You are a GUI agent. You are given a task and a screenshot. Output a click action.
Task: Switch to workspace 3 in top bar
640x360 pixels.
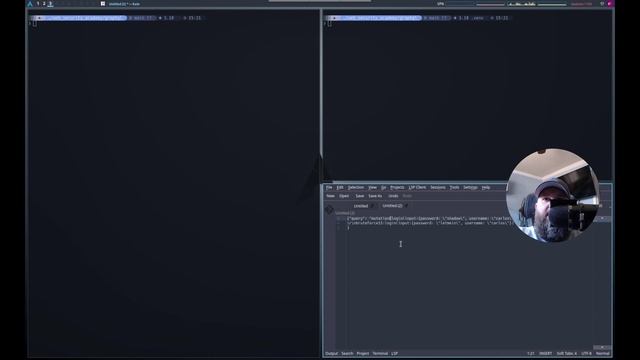(x=50, y=4)
